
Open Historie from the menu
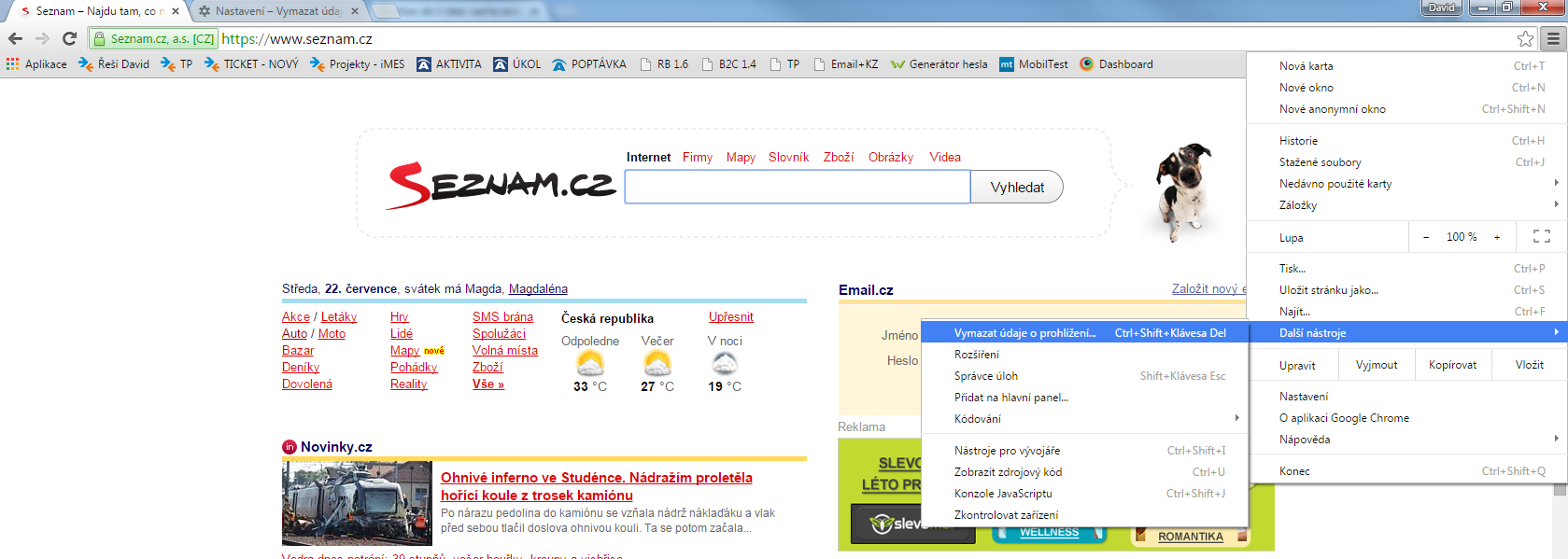click(1406, 141)
